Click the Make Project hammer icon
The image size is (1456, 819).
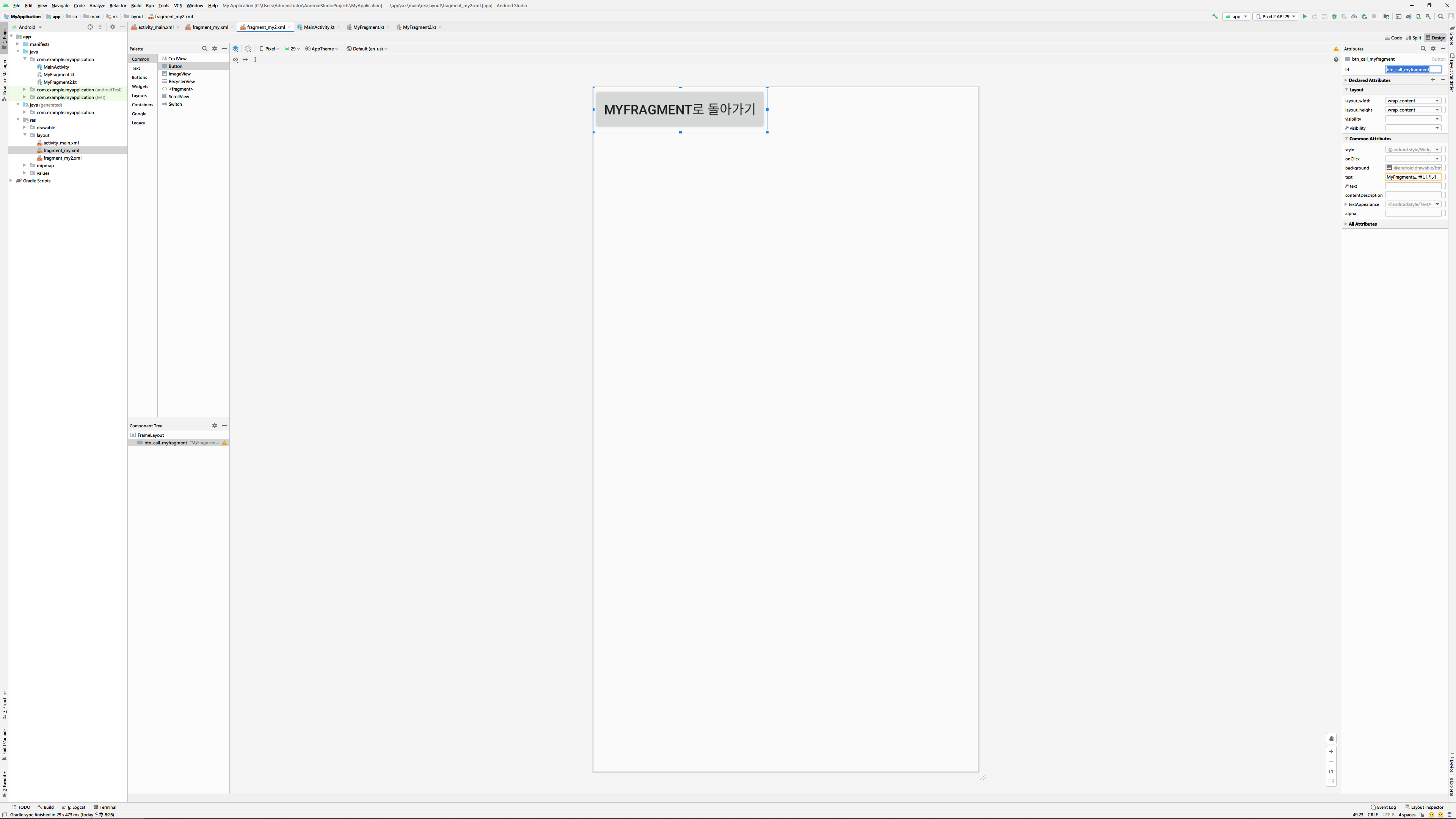1215,16
